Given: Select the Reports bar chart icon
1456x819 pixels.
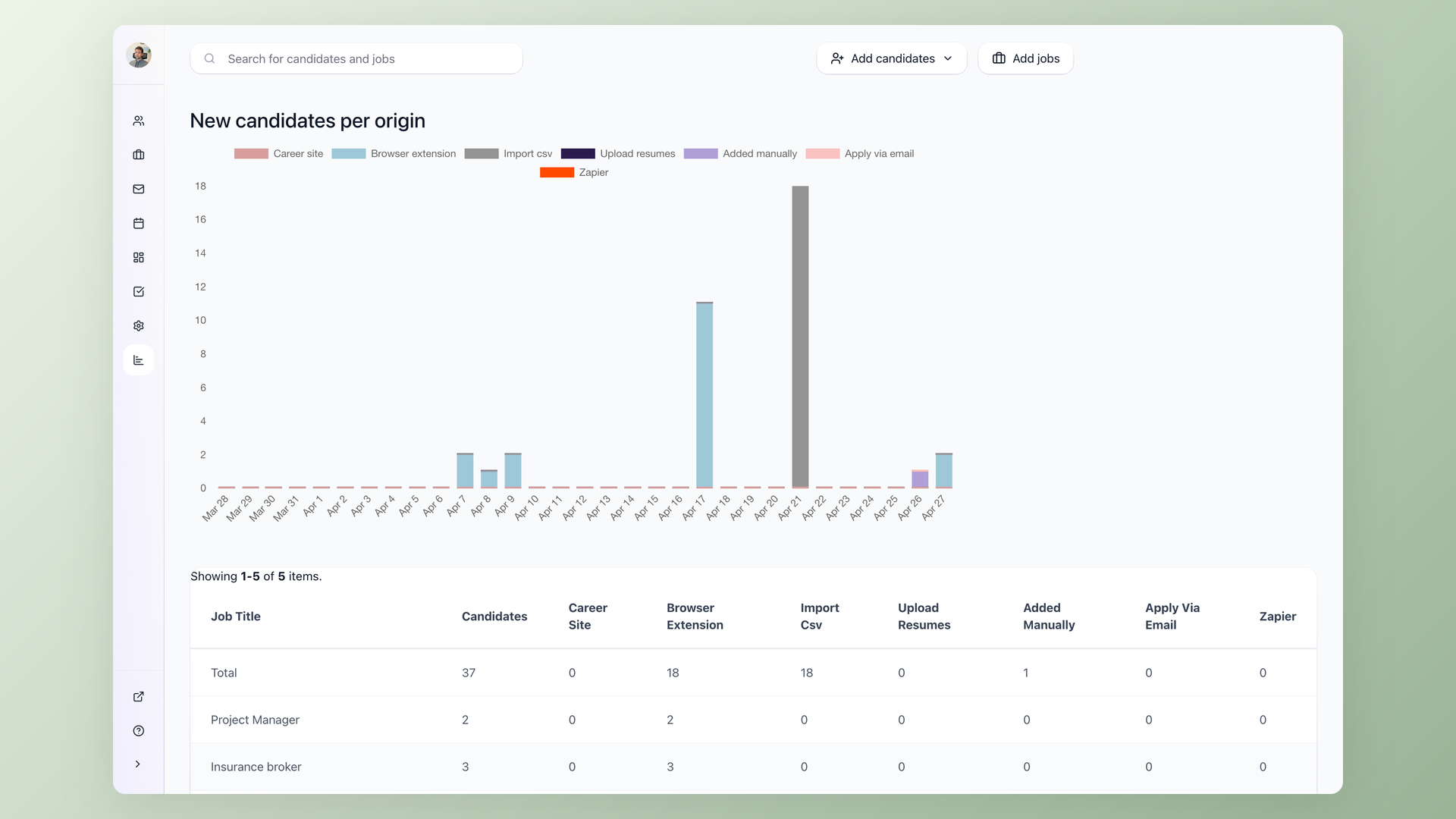Looking at the screenshot, I should (x=138, y=359).
